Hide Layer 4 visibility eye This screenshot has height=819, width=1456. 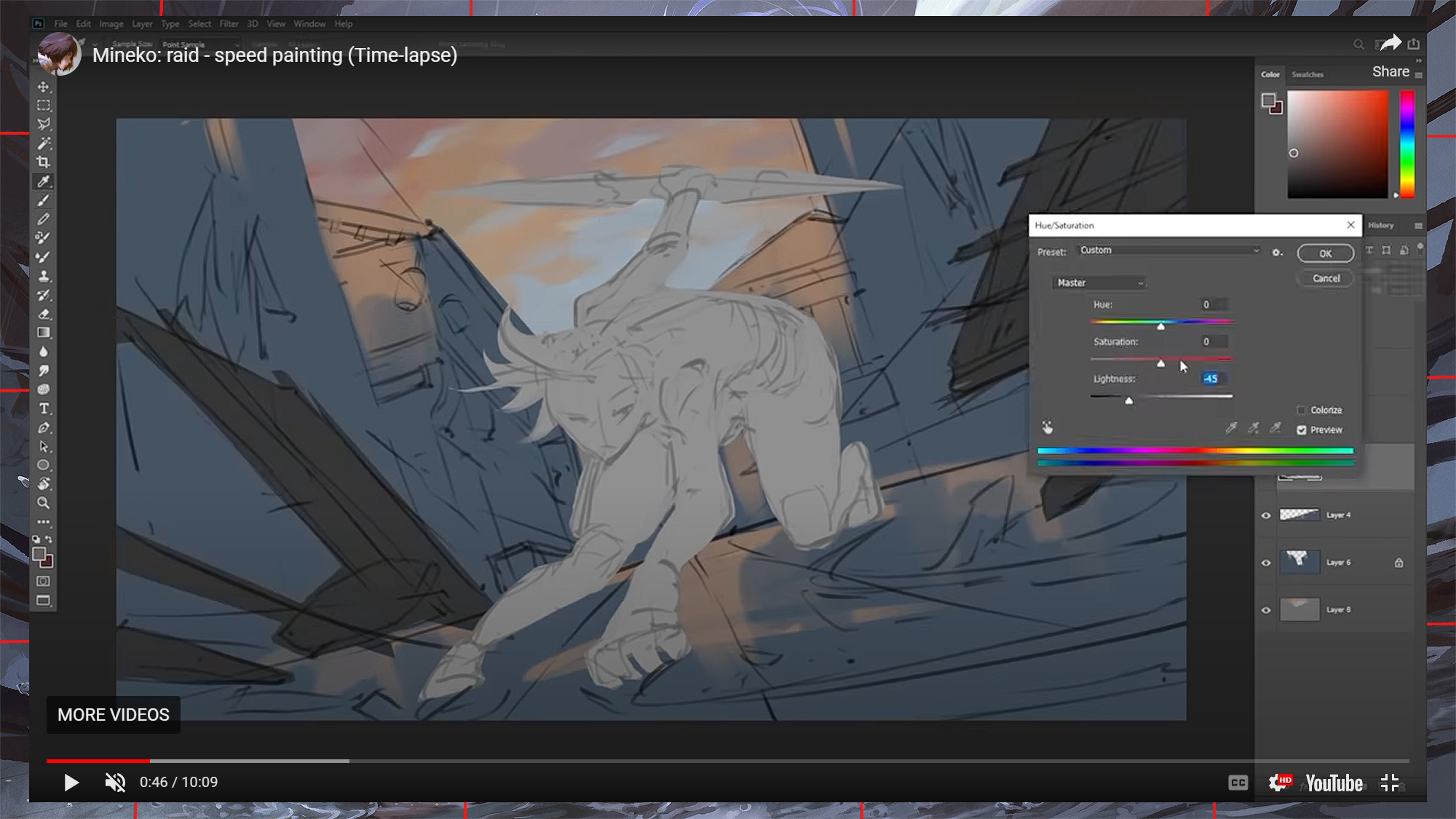(x=1266, y=515)
